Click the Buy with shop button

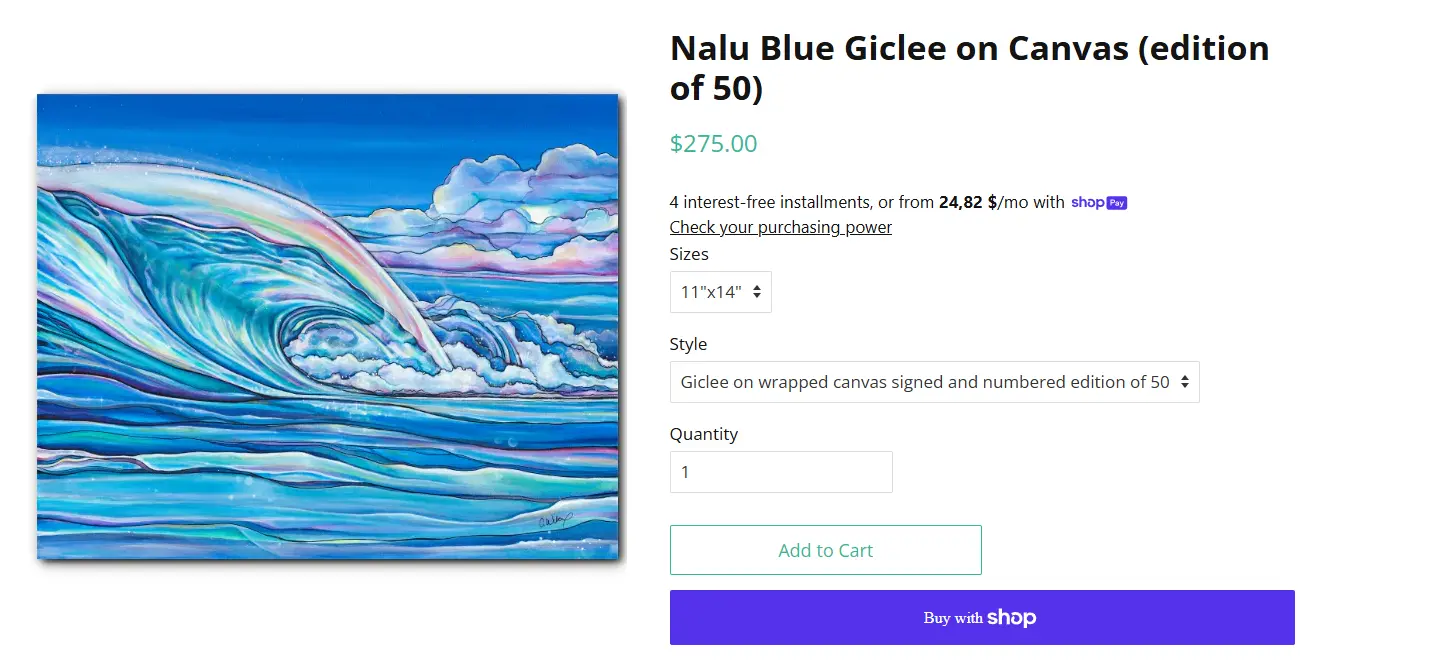pyautogui.click(x=981, y=617)
